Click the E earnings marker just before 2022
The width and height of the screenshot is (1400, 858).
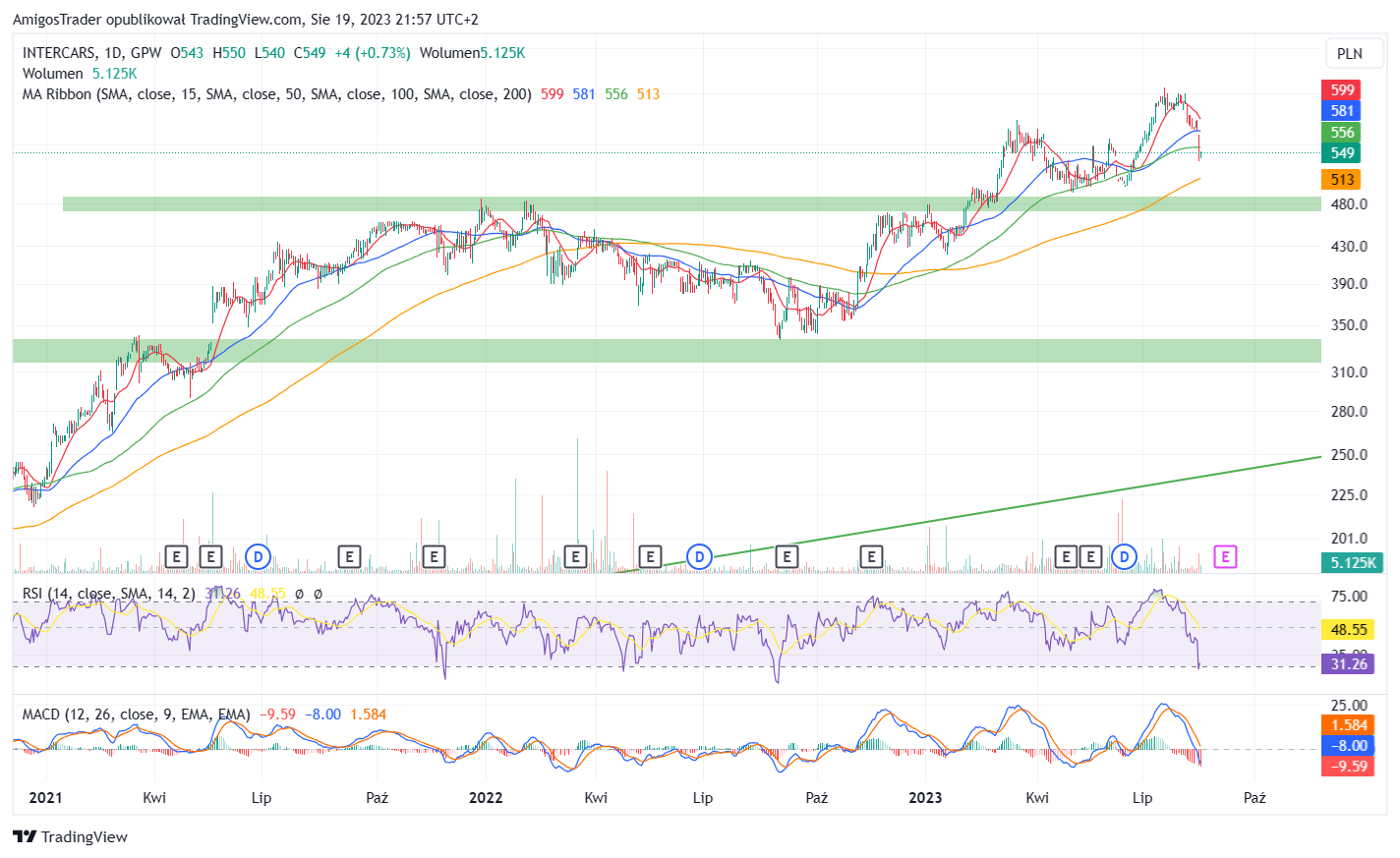point(434,557)
